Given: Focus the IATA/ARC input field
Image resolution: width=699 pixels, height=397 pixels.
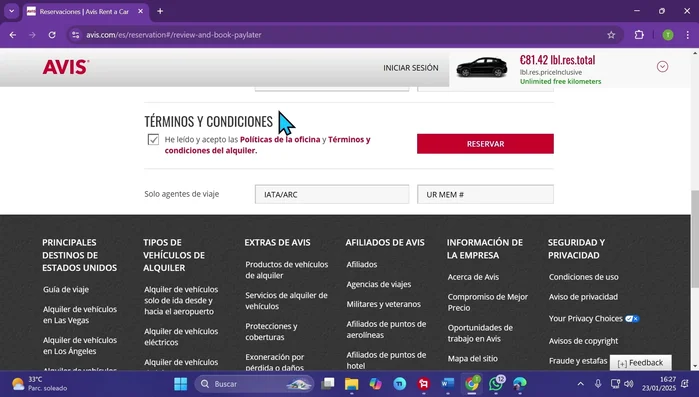Looking at the screenshot, I should coord(332,194).
